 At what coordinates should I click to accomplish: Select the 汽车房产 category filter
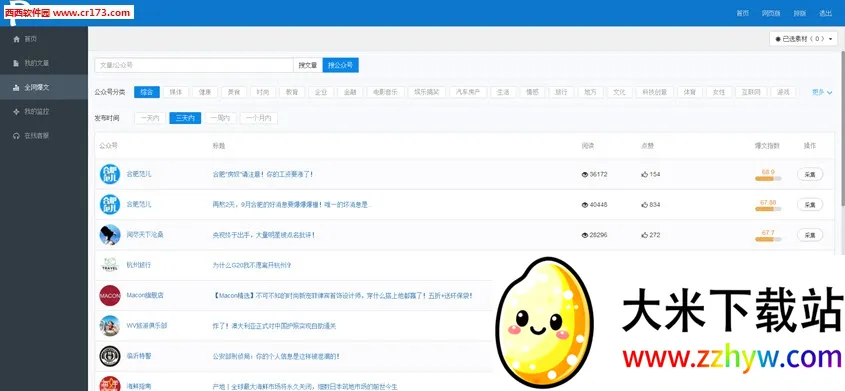point(468,92)
